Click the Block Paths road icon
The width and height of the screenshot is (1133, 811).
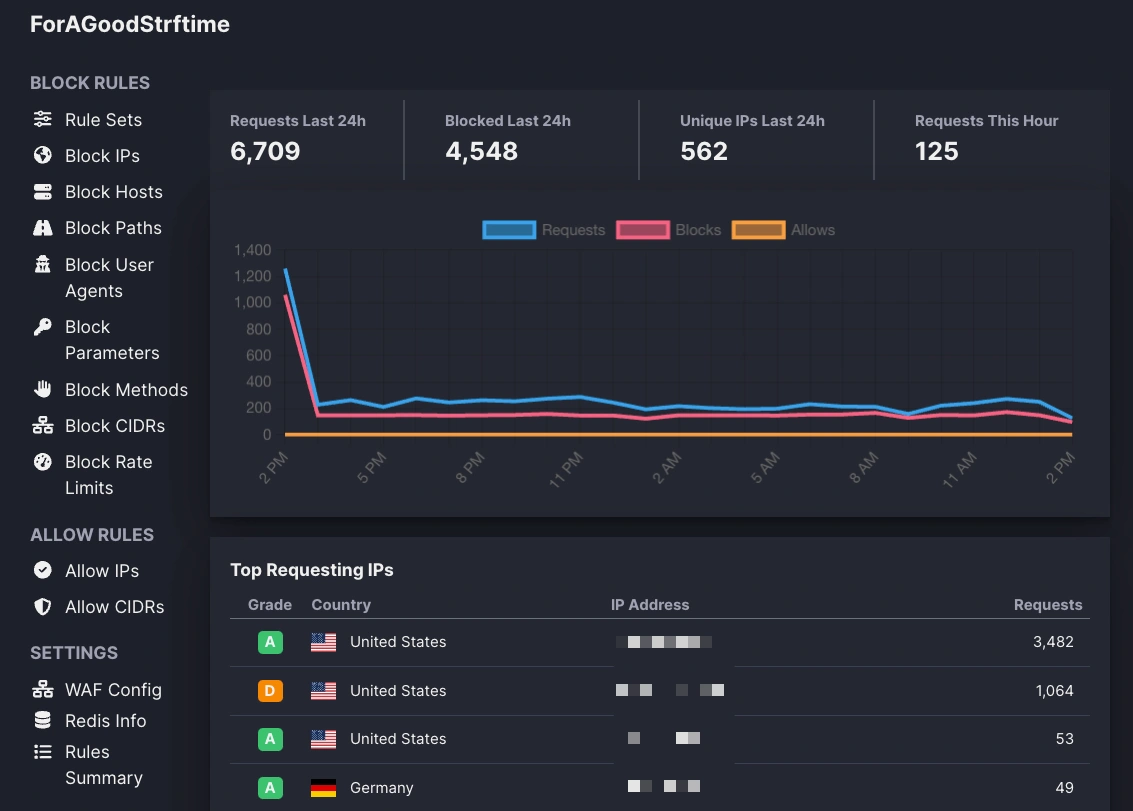[43, 228]
